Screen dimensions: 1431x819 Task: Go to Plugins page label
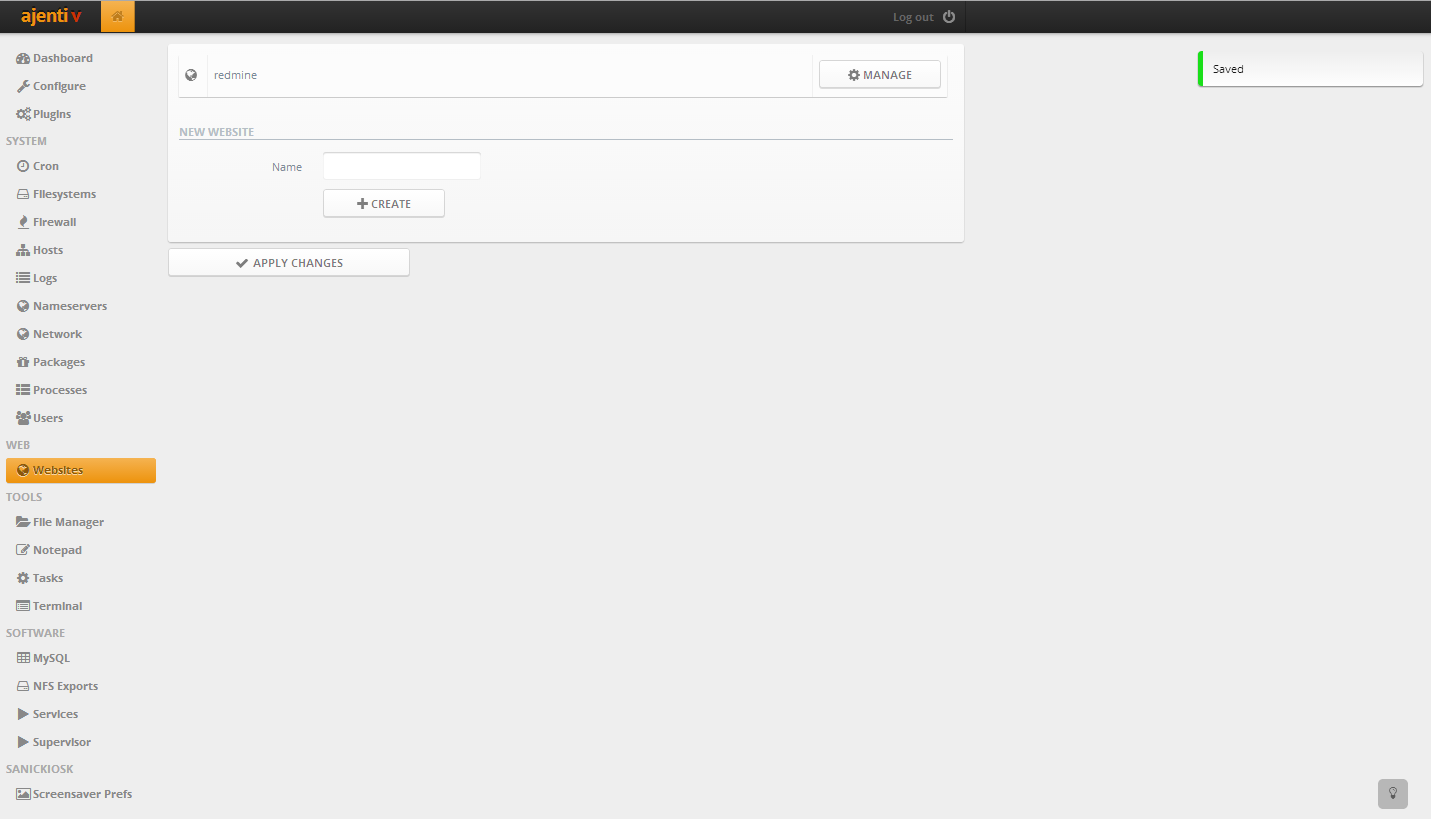(52, 114)
